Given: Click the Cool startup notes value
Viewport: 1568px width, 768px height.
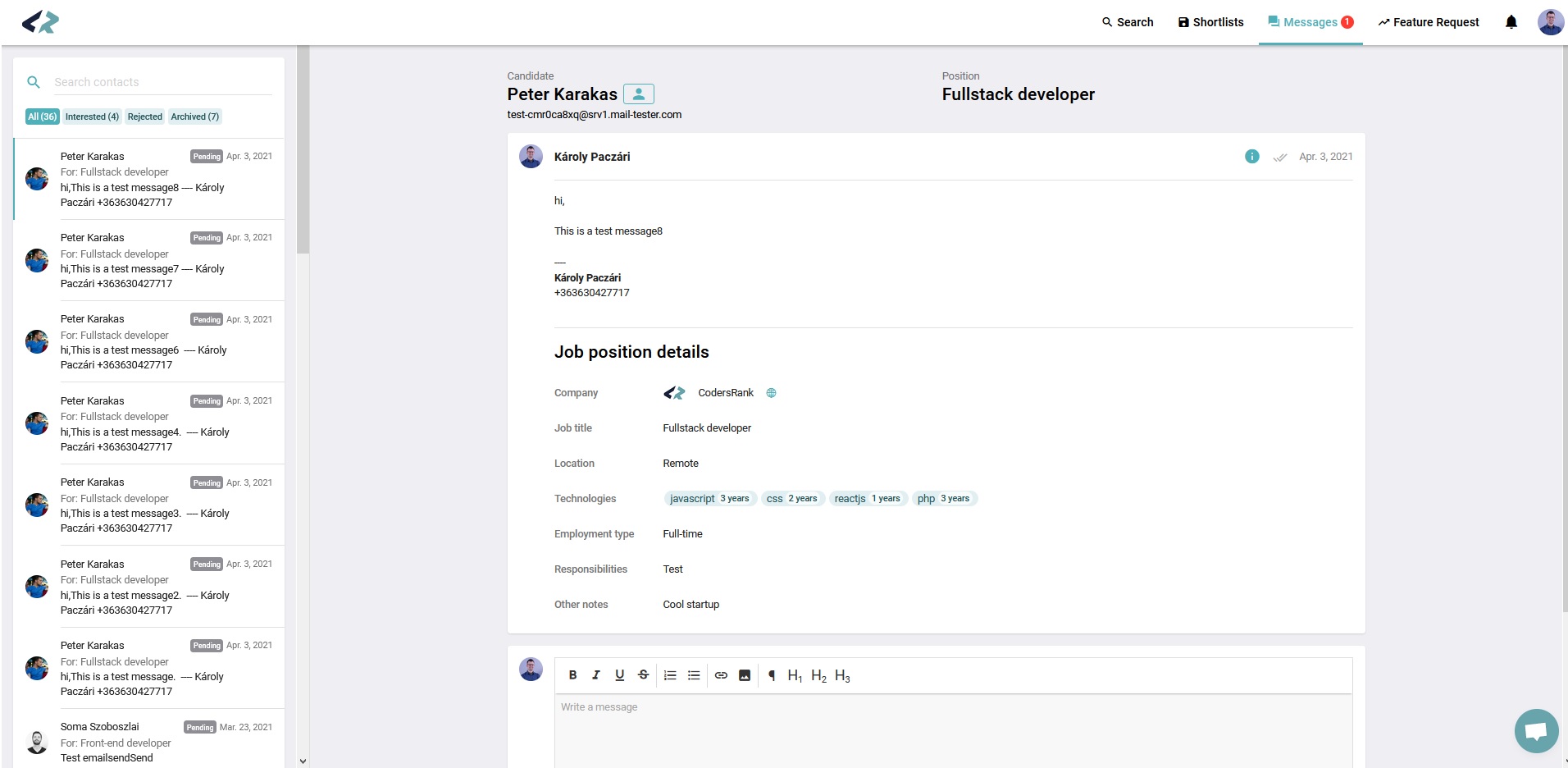Looking at the screenshot, I should click(691, 605).
